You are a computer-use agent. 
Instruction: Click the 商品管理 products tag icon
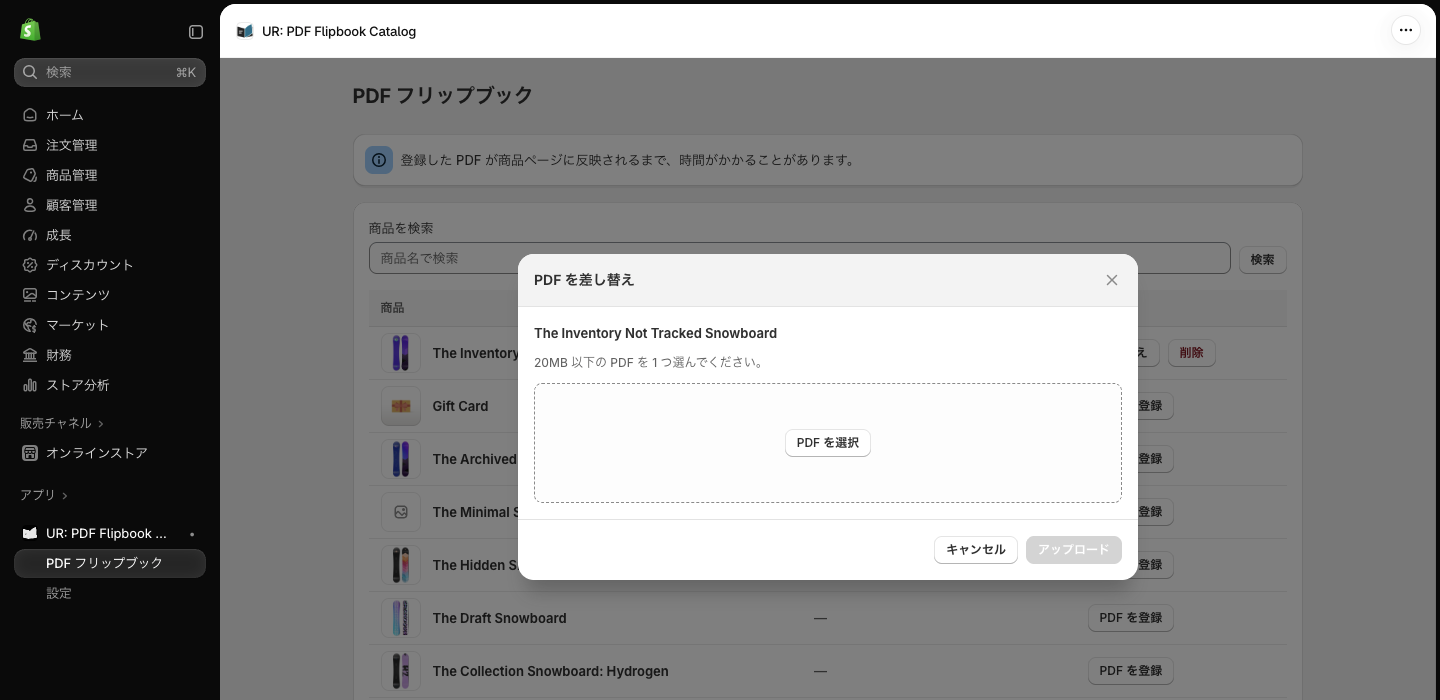(x=30, y=175)
